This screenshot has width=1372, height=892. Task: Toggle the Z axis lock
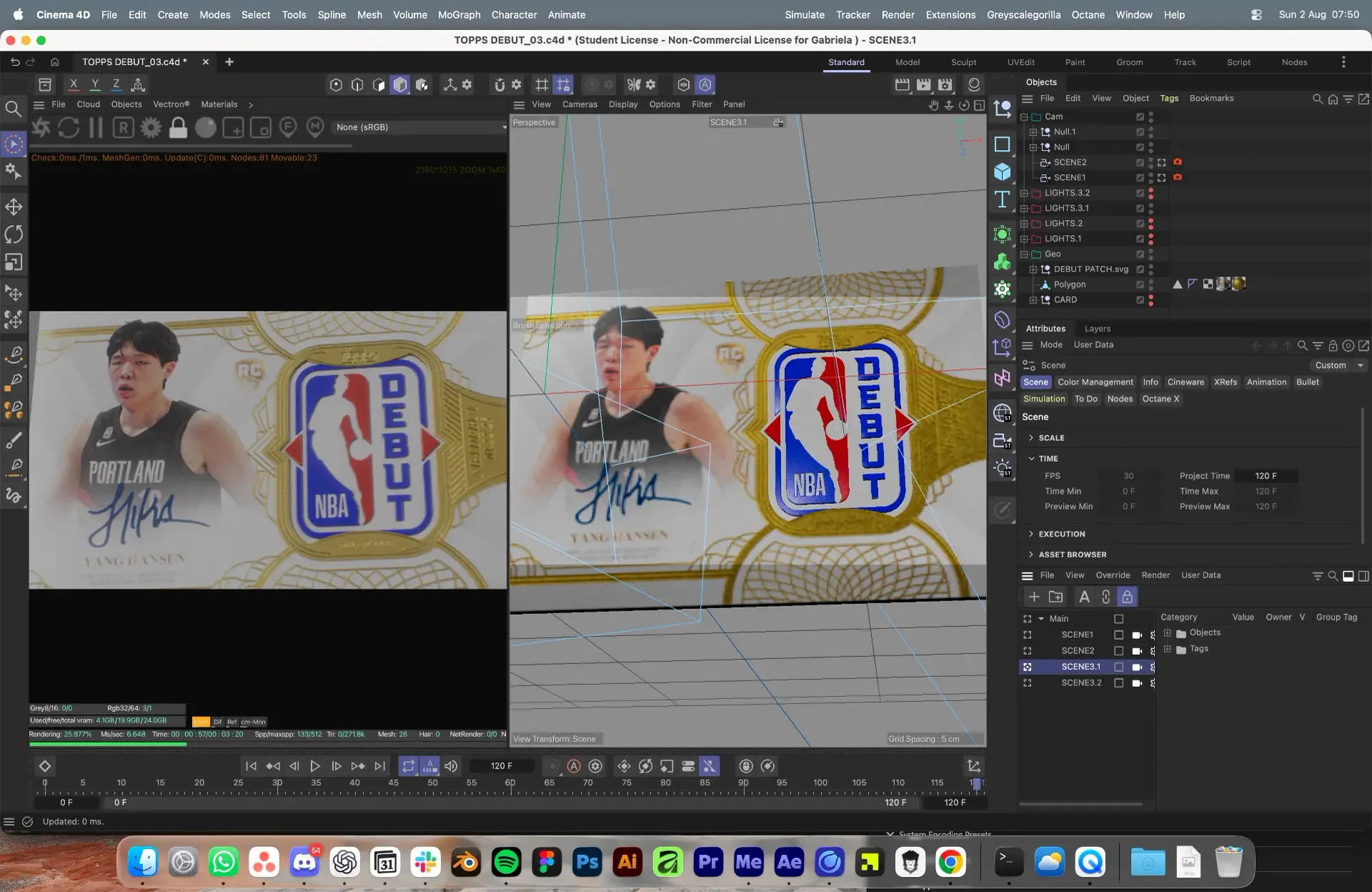pos(116,84)
